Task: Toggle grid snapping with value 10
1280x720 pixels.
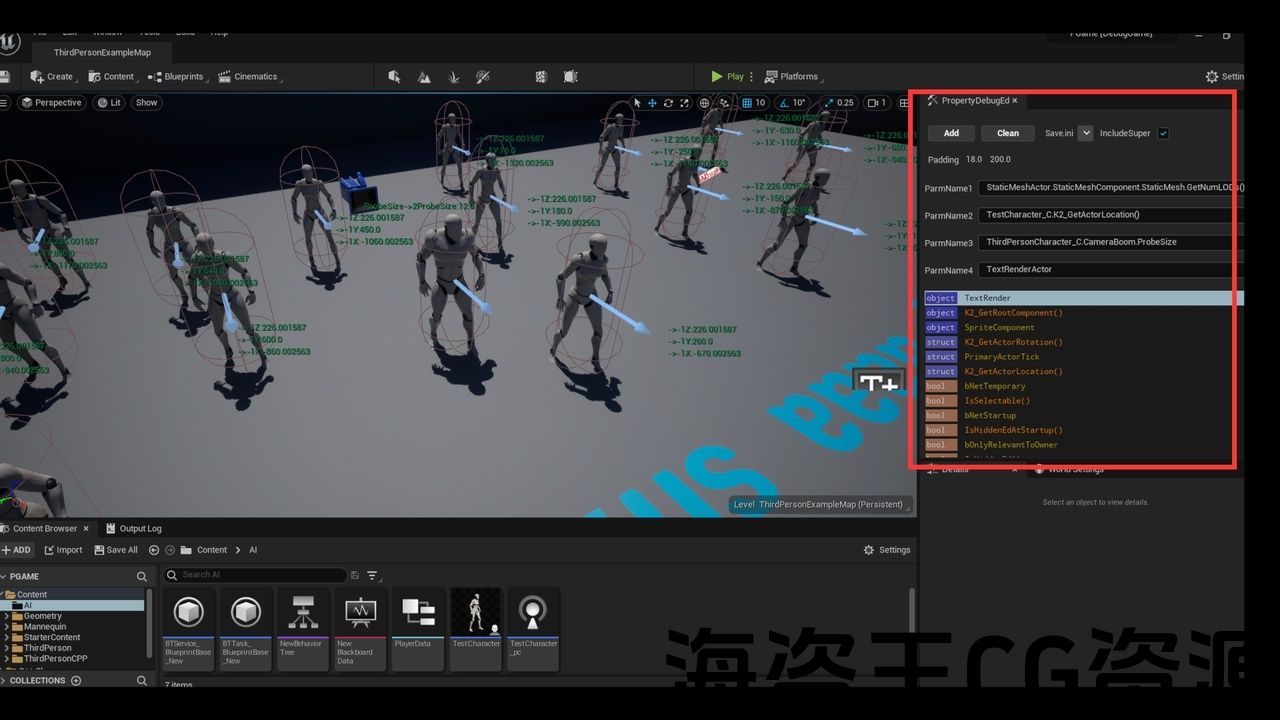Action: pyautogui.click(x=753, y=103)
